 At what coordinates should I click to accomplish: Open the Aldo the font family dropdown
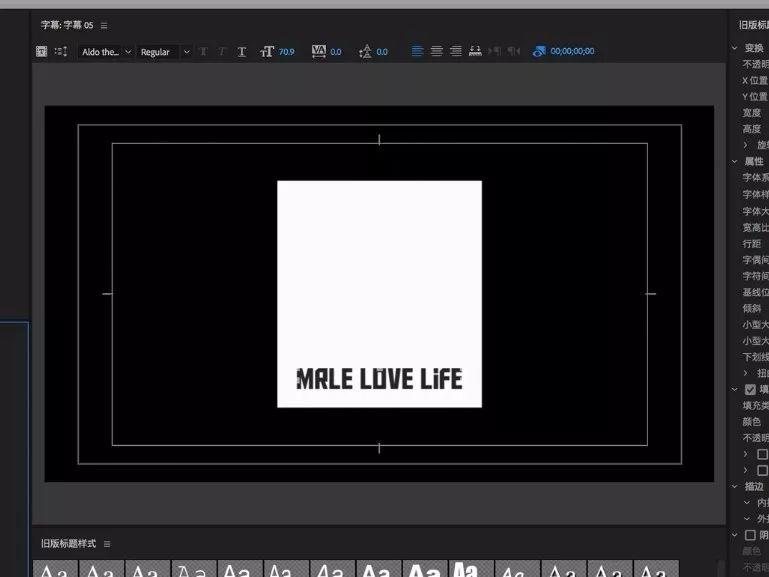click(105, 51)
